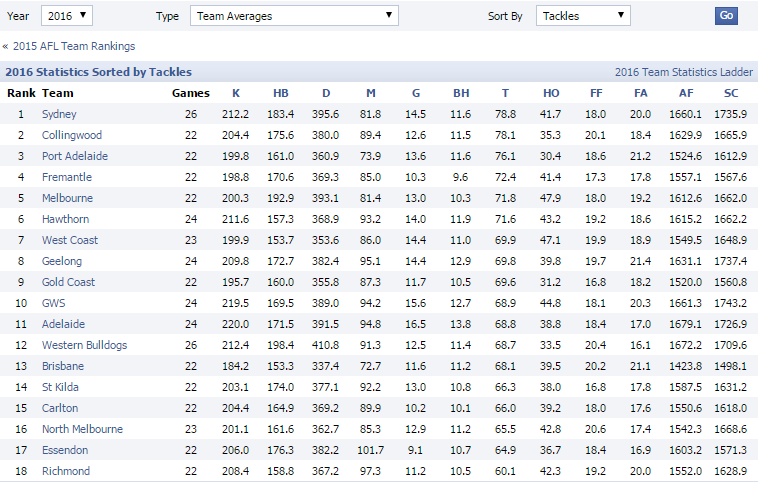Sort by the SC column header
This screenshot has width=758, height=482.
click(x=731, y=93)
